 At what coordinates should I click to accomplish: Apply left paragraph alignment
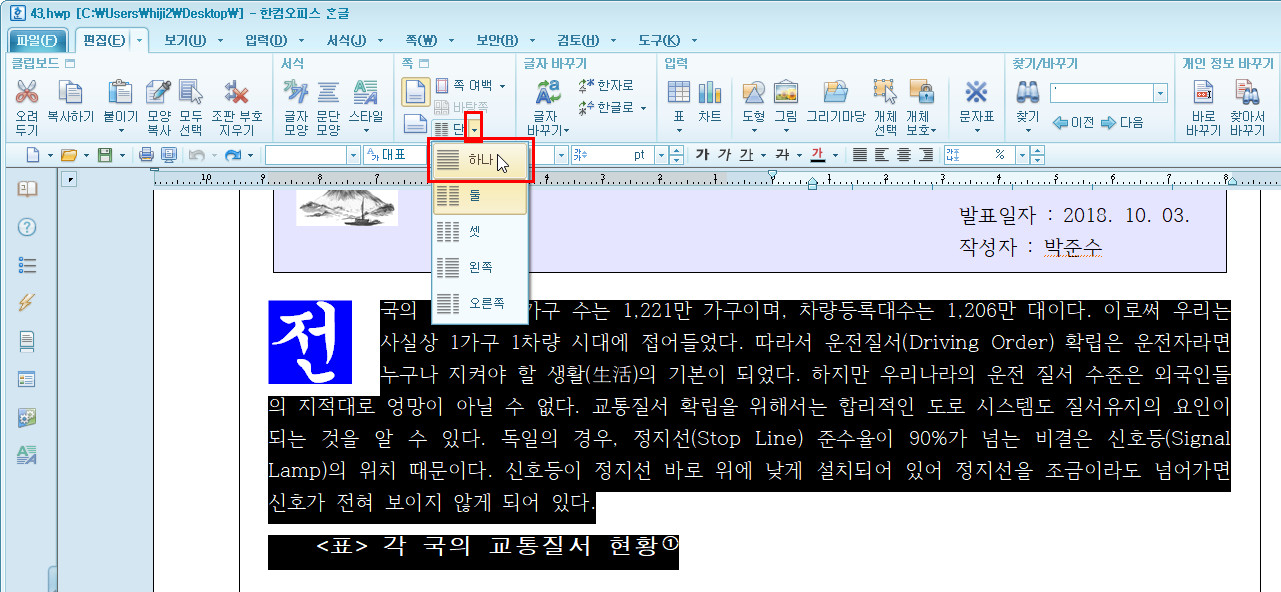[882, 155]
